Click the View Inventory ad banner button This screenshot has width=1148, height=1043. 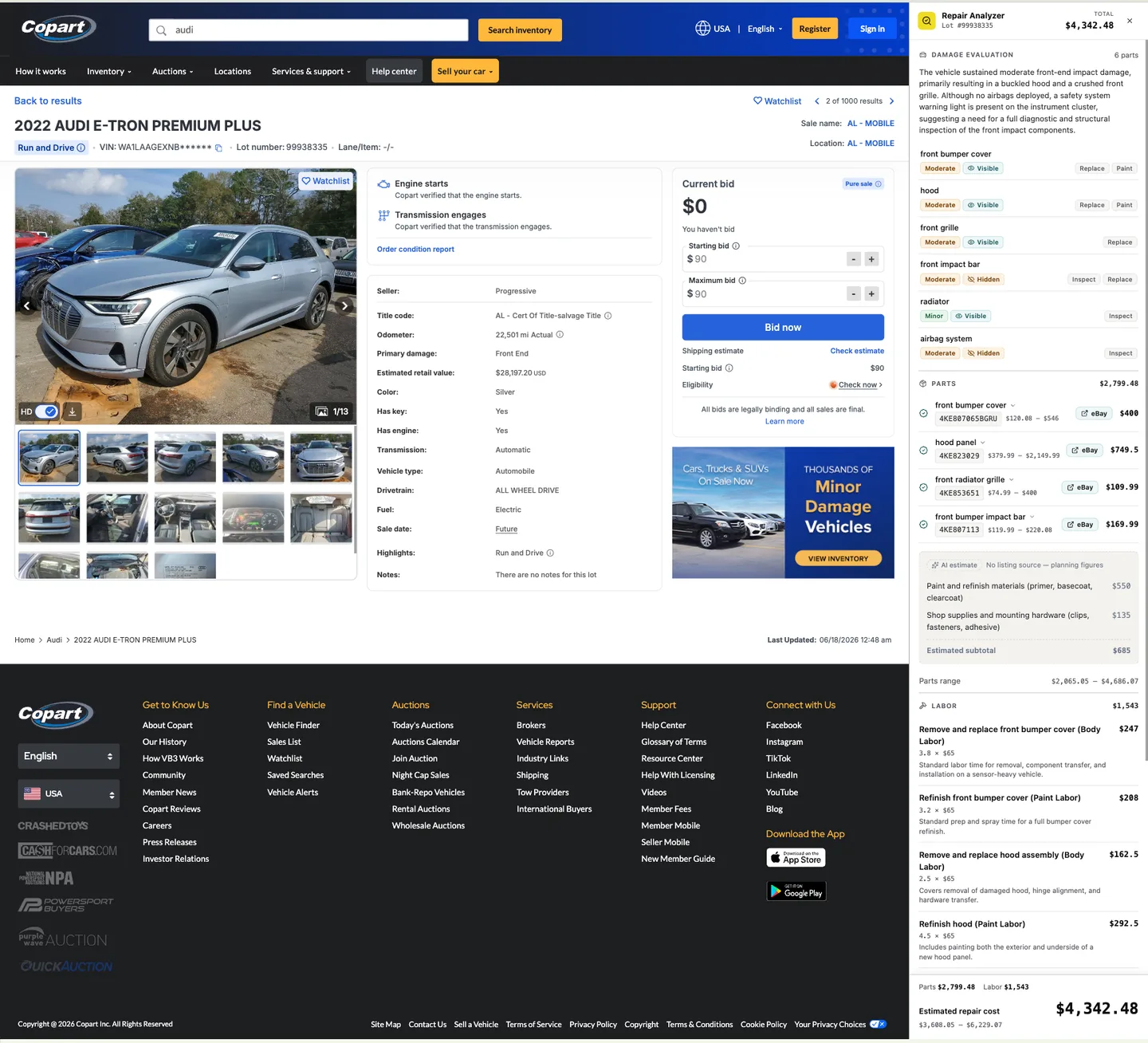pos(838,558)
